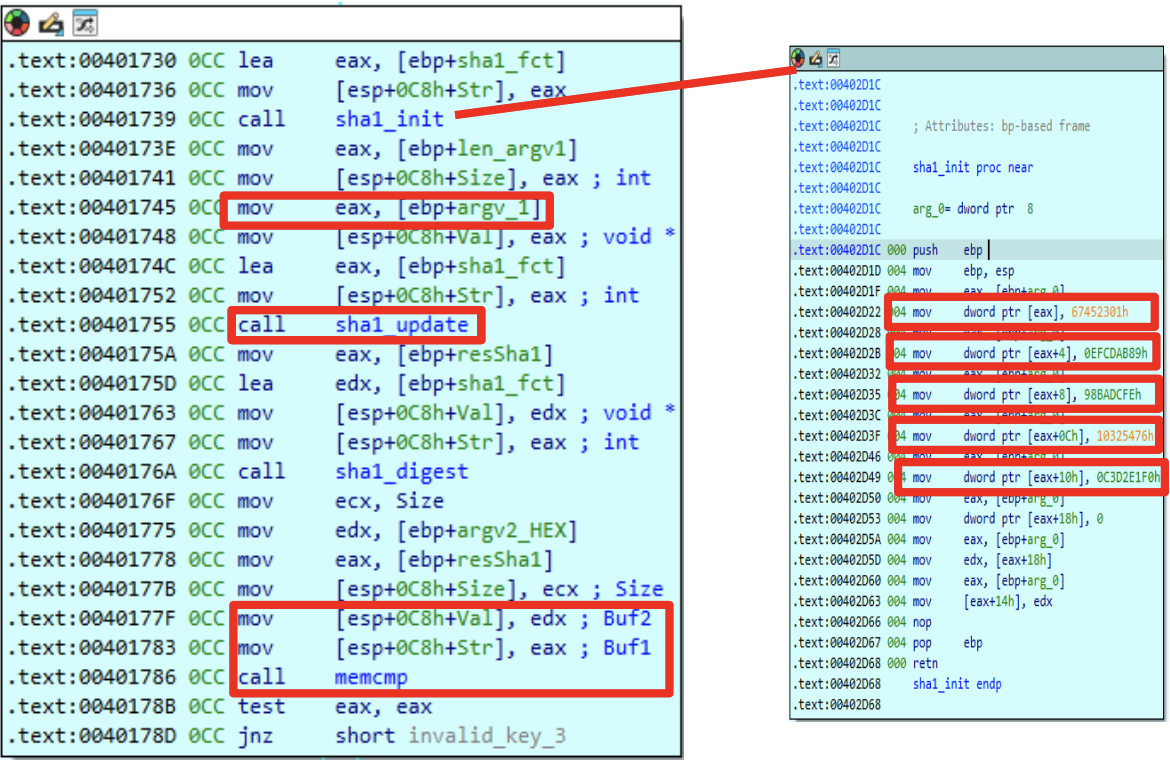This screenshot has height=760, width=1170.
Task: Select the invalid_key_3 jump label
Action: [486, 736]
